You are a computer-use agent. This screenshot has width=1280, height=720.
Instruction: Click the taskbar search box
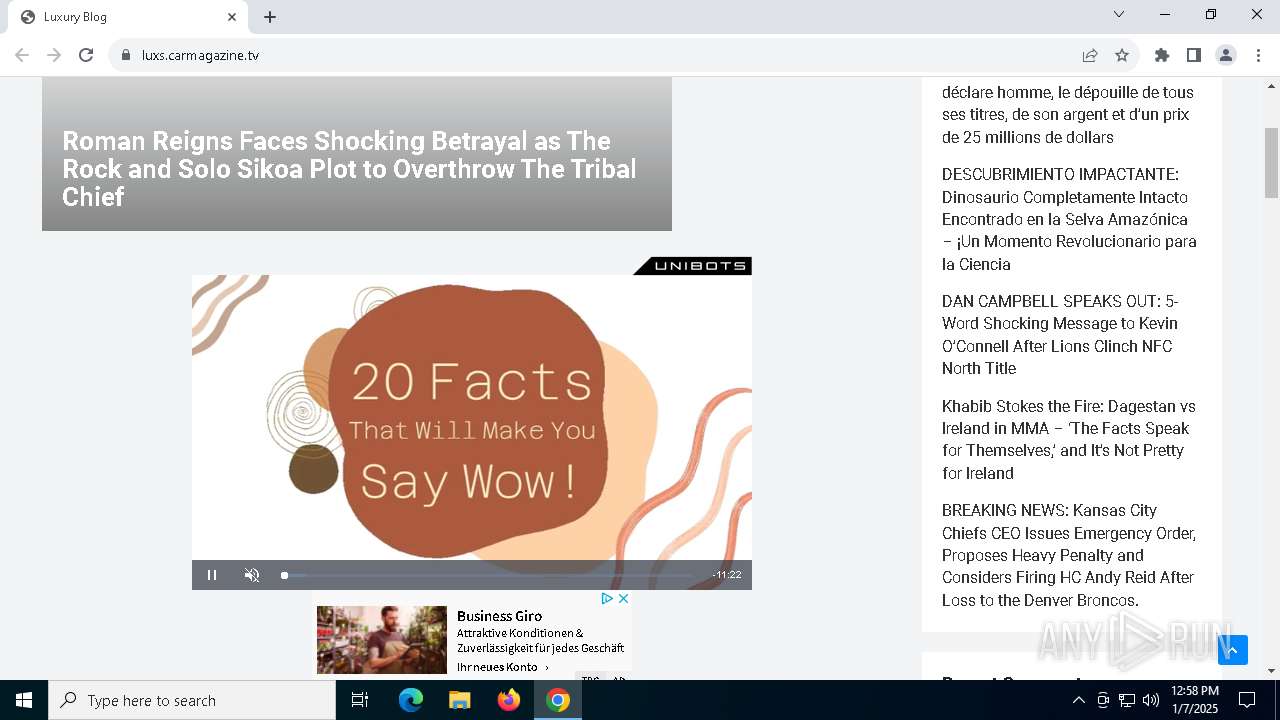tap(192, 700)
